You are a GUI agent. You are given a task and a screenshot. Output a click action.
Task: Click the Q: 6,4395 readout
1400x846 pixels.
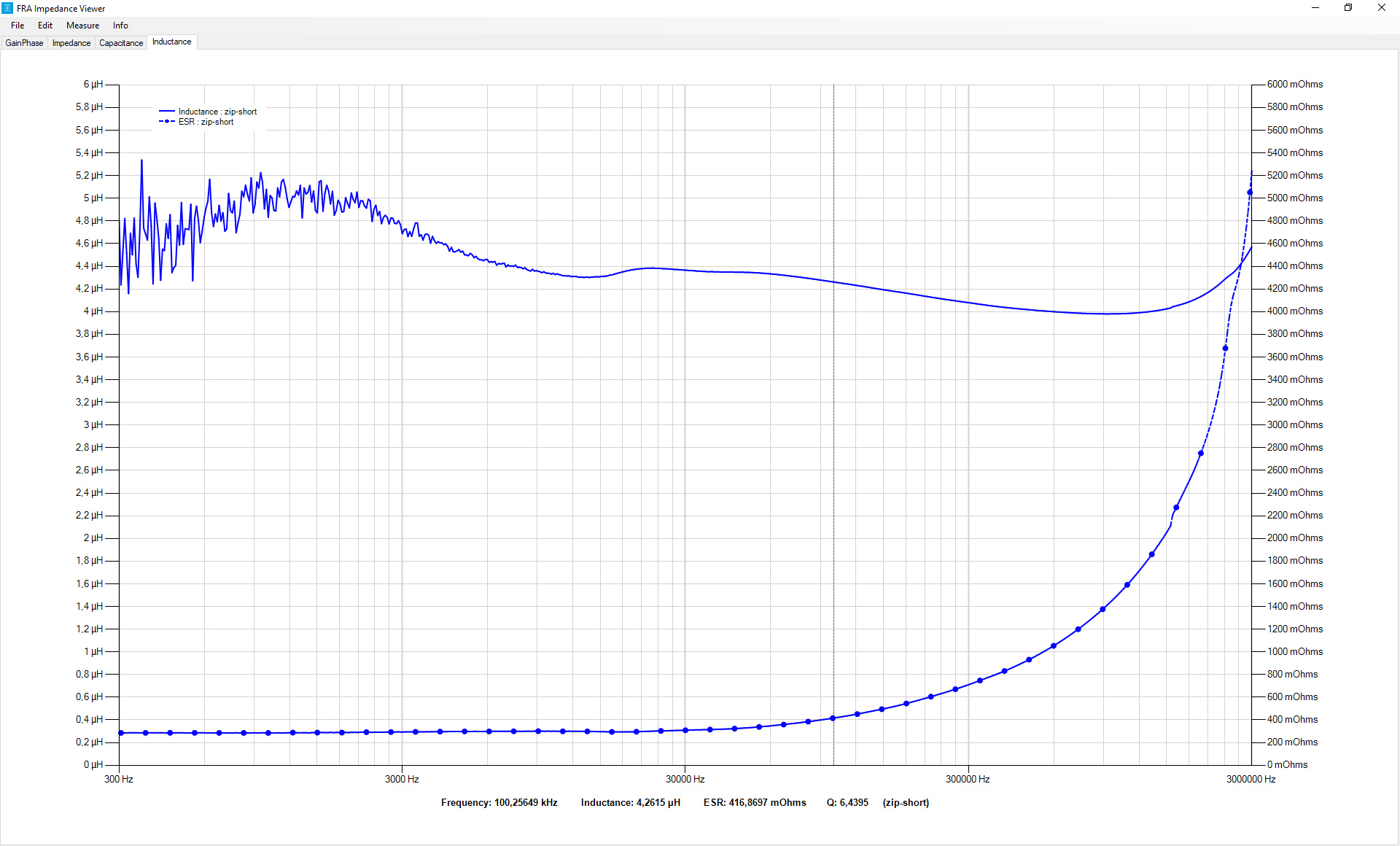[847, 802]
